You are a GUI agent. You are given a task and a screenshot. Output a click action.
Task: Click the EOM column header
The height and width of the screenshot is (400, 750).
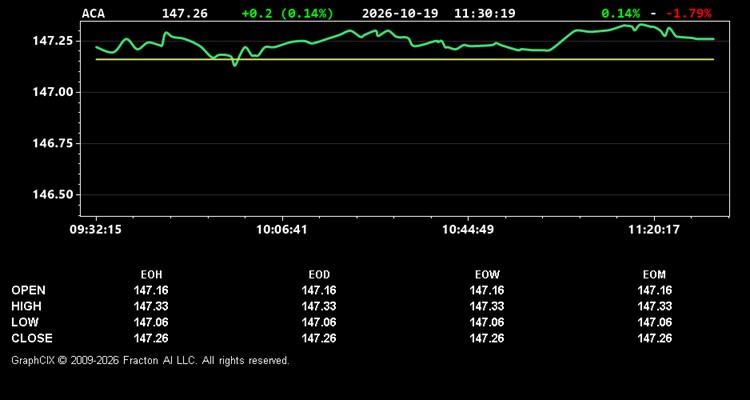[x=654, y=275]
